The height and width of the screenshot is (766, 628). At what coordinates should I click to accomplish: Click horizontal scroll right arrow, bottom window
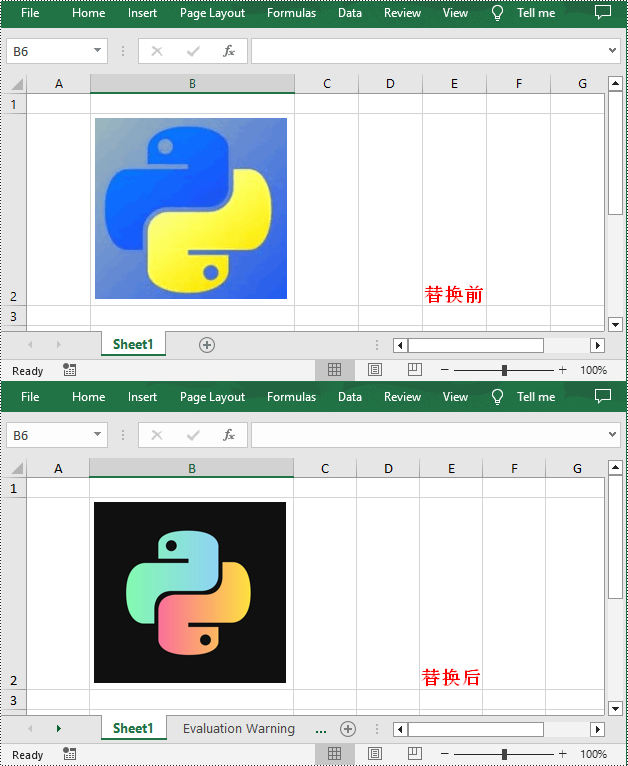(x=597, y=729)
